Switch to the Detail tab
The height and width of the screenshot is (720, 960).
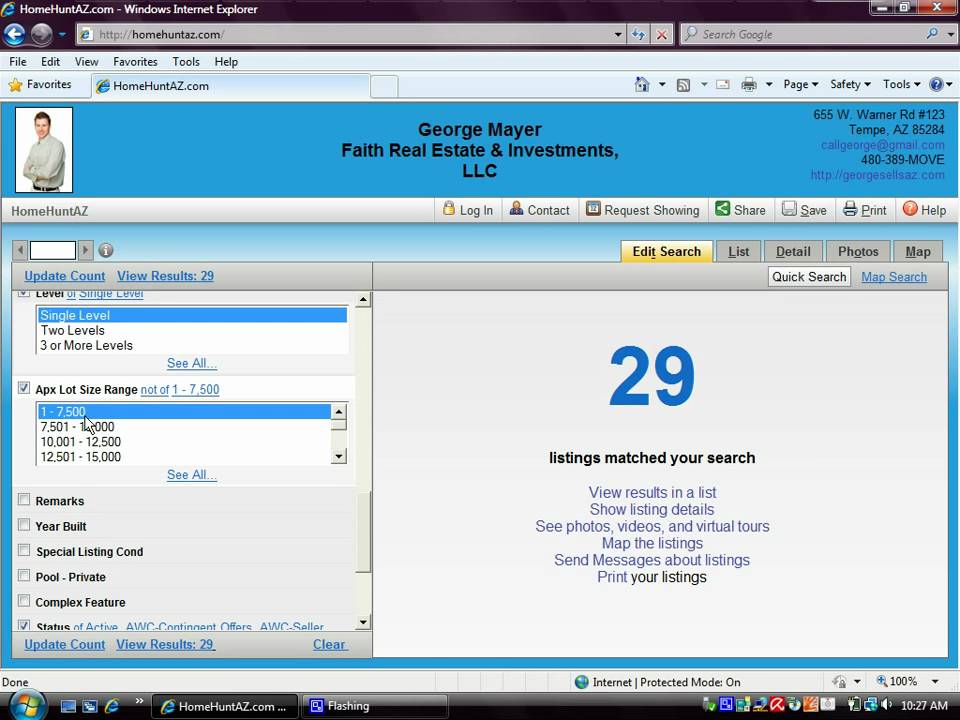[793, 252]
